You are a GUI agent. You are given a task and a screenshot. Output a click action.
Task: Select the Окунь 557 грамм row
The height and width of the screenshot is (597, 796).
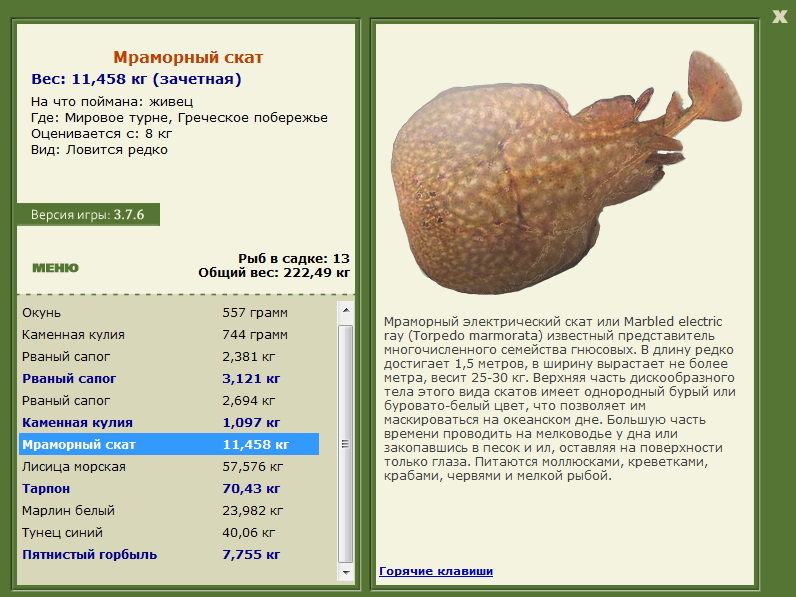point(169,312)
